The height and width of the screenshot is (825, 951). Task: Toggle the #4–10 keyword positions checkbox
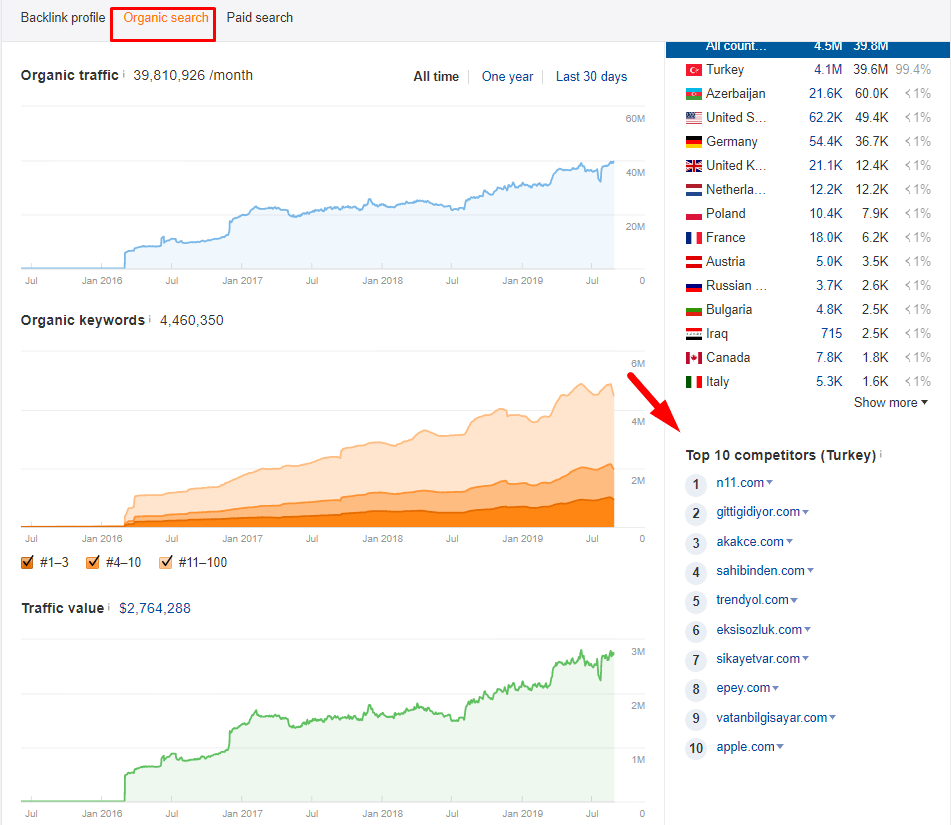[x=93, y=562]
